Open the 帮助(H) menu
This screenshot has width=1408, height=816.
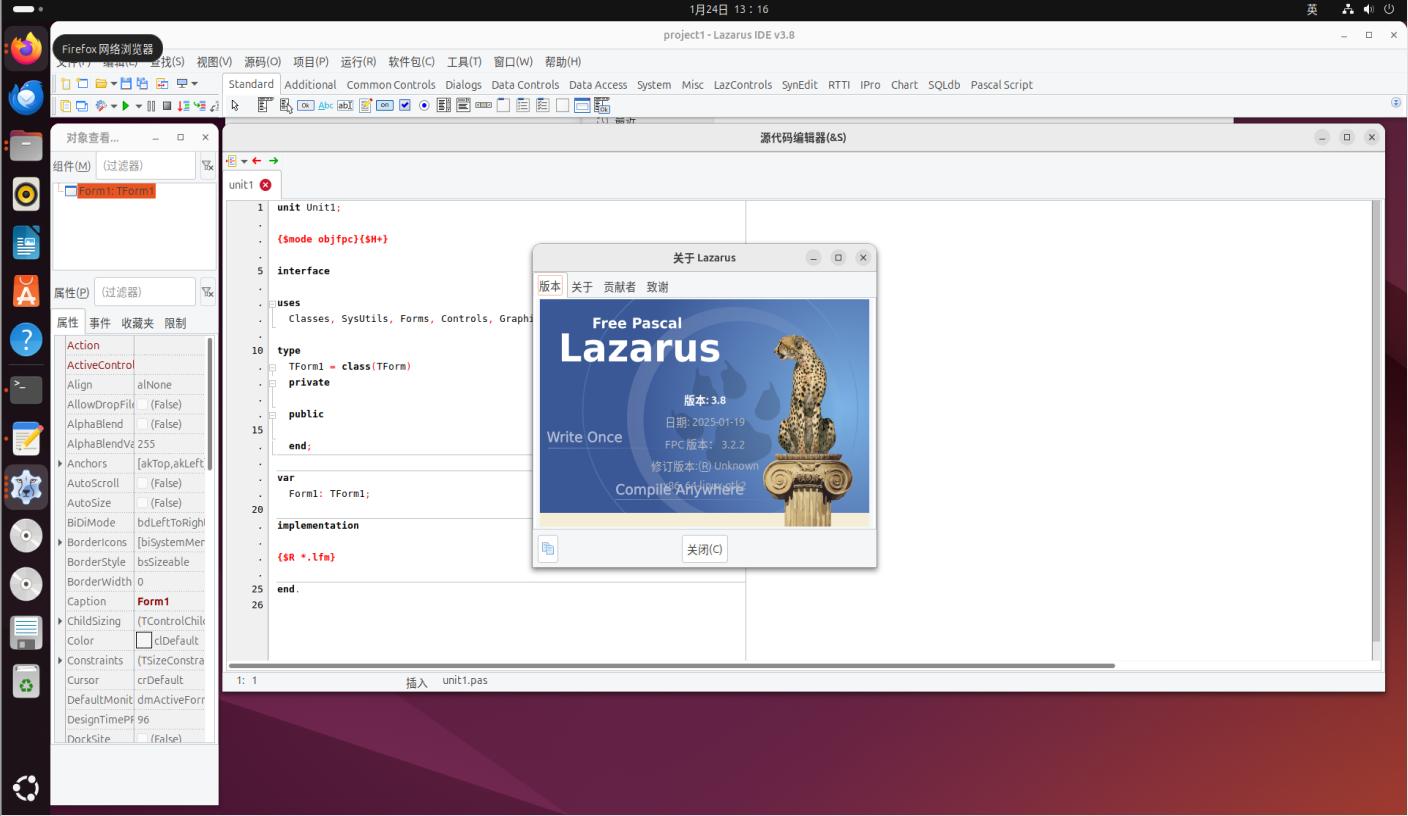click(563, 62)
